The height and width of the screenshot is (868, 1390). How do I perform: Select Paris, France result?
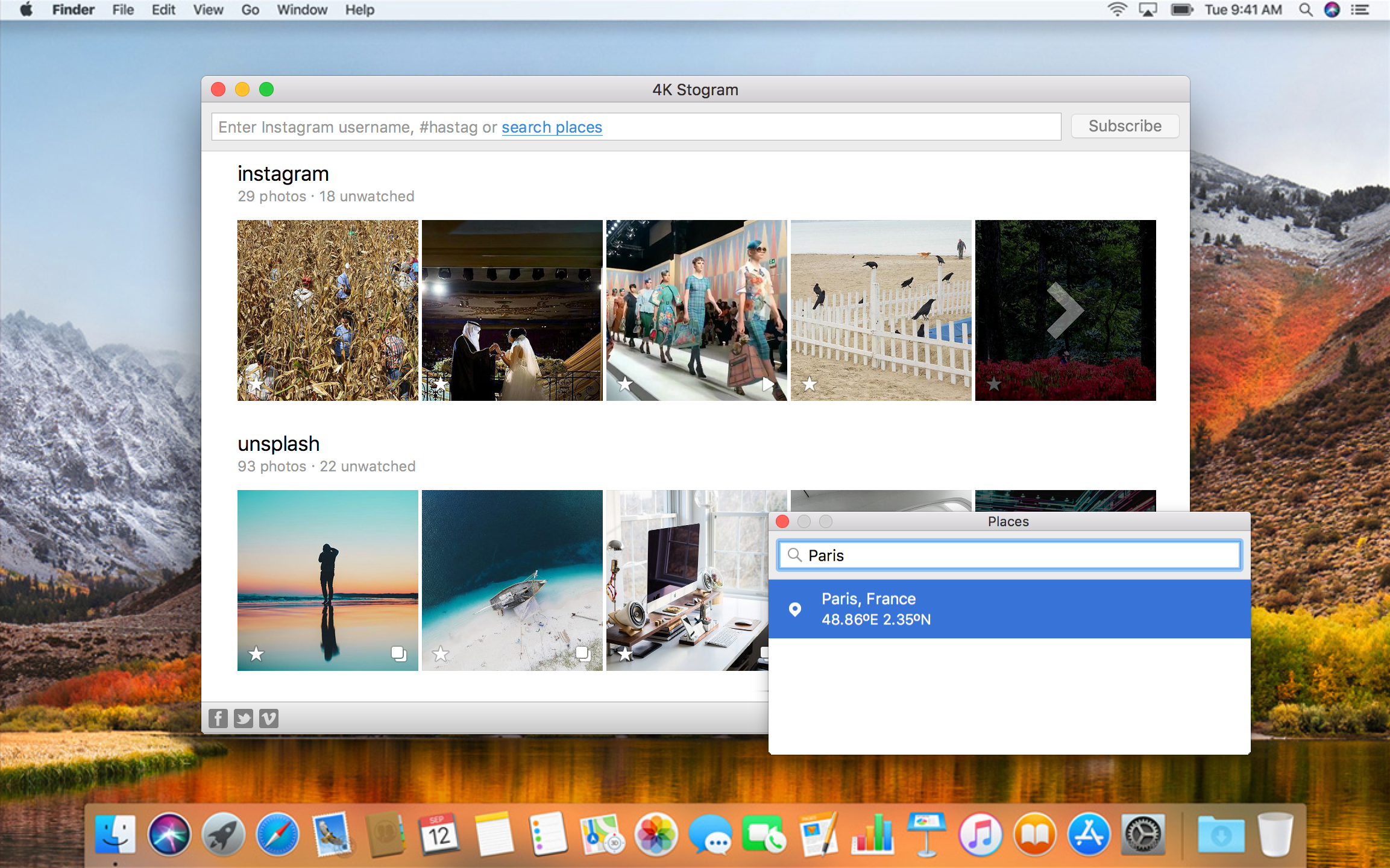pos(1009,609)
